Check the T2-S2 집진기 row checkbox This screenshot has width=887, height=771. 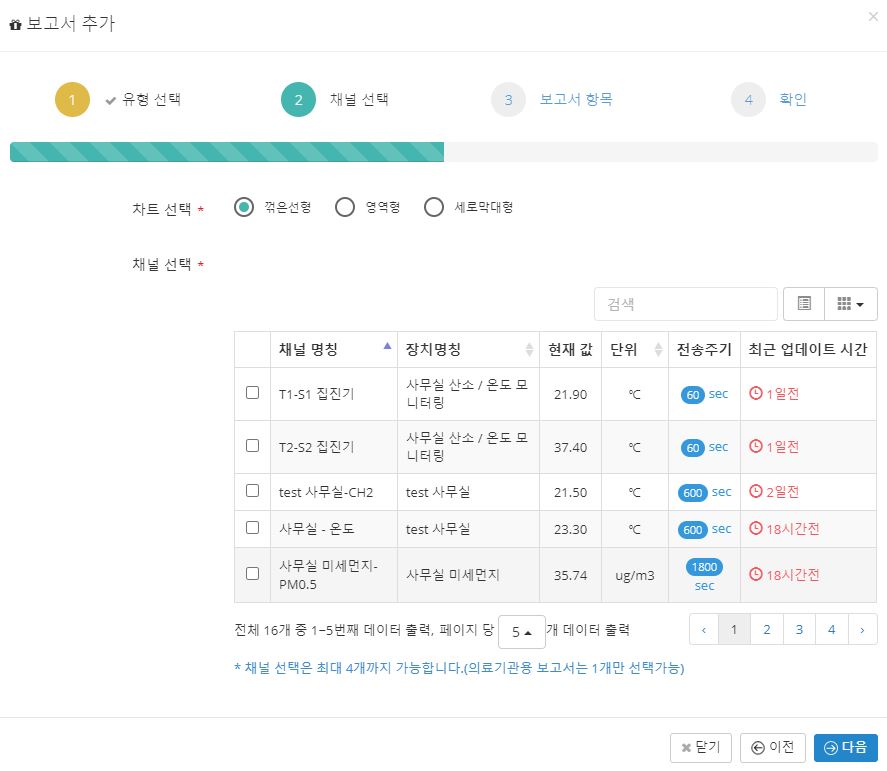point(253,446)
